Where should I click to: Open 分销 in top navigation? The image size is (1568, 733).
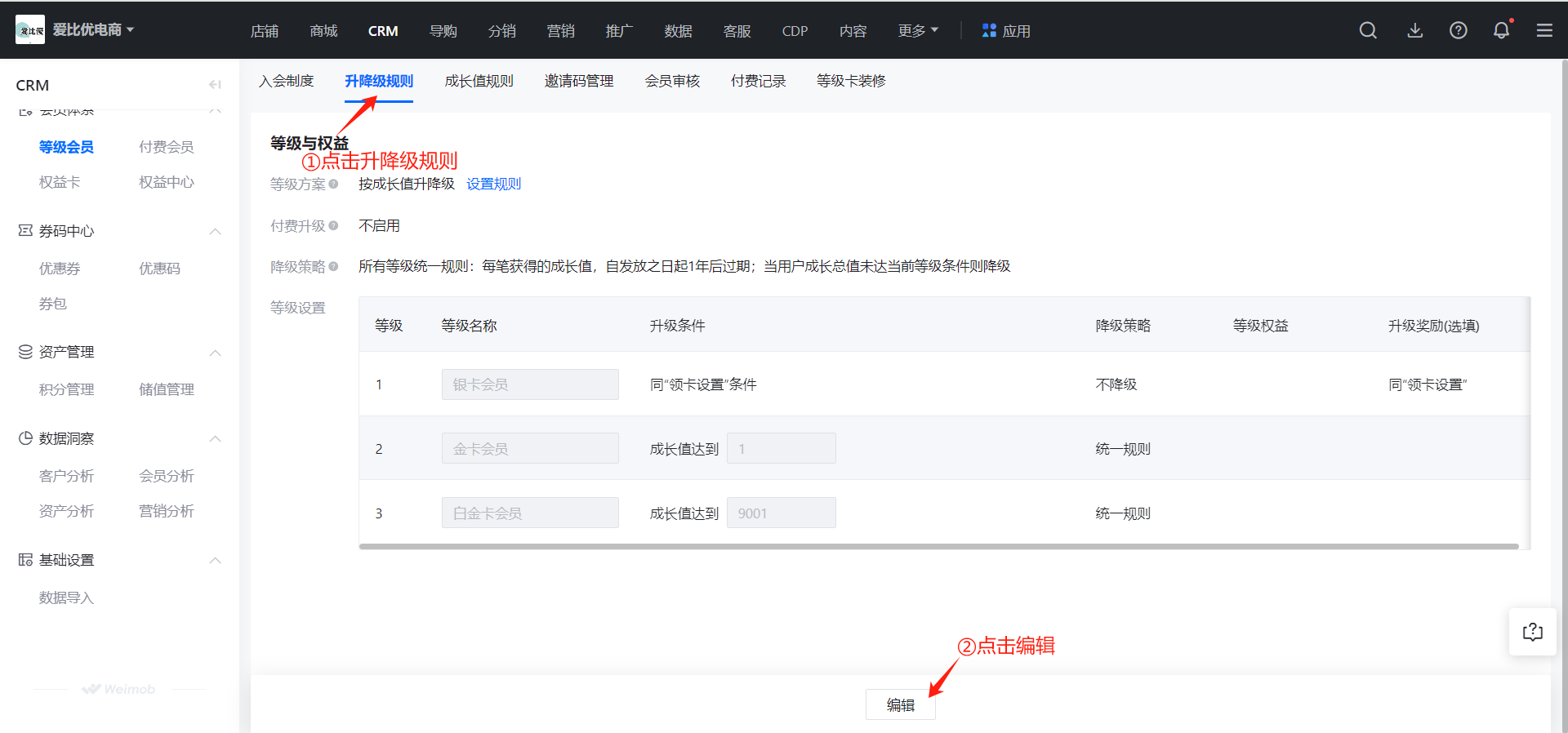(502, 31)
